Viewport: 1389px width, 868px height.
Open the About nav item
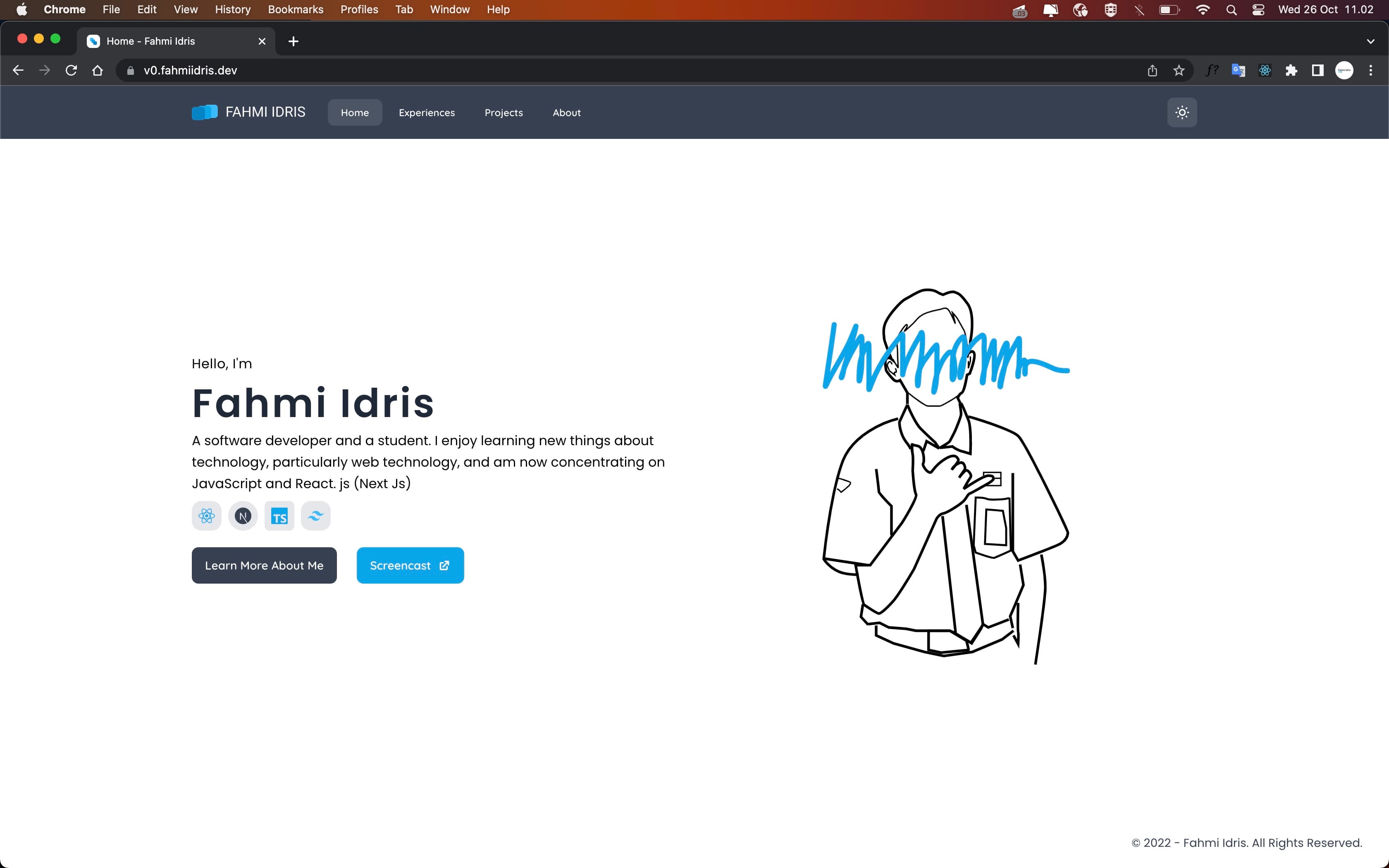click(566, 112)
